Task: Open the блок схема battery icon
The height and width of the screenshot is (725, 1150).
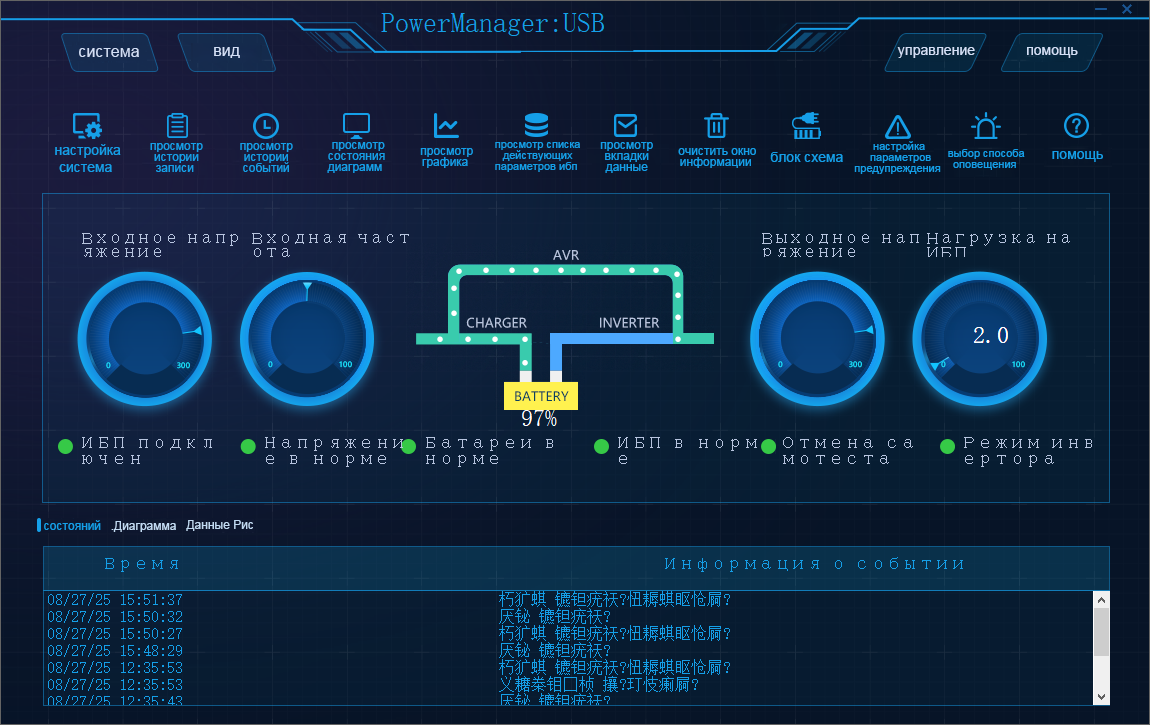Action: 806,128
